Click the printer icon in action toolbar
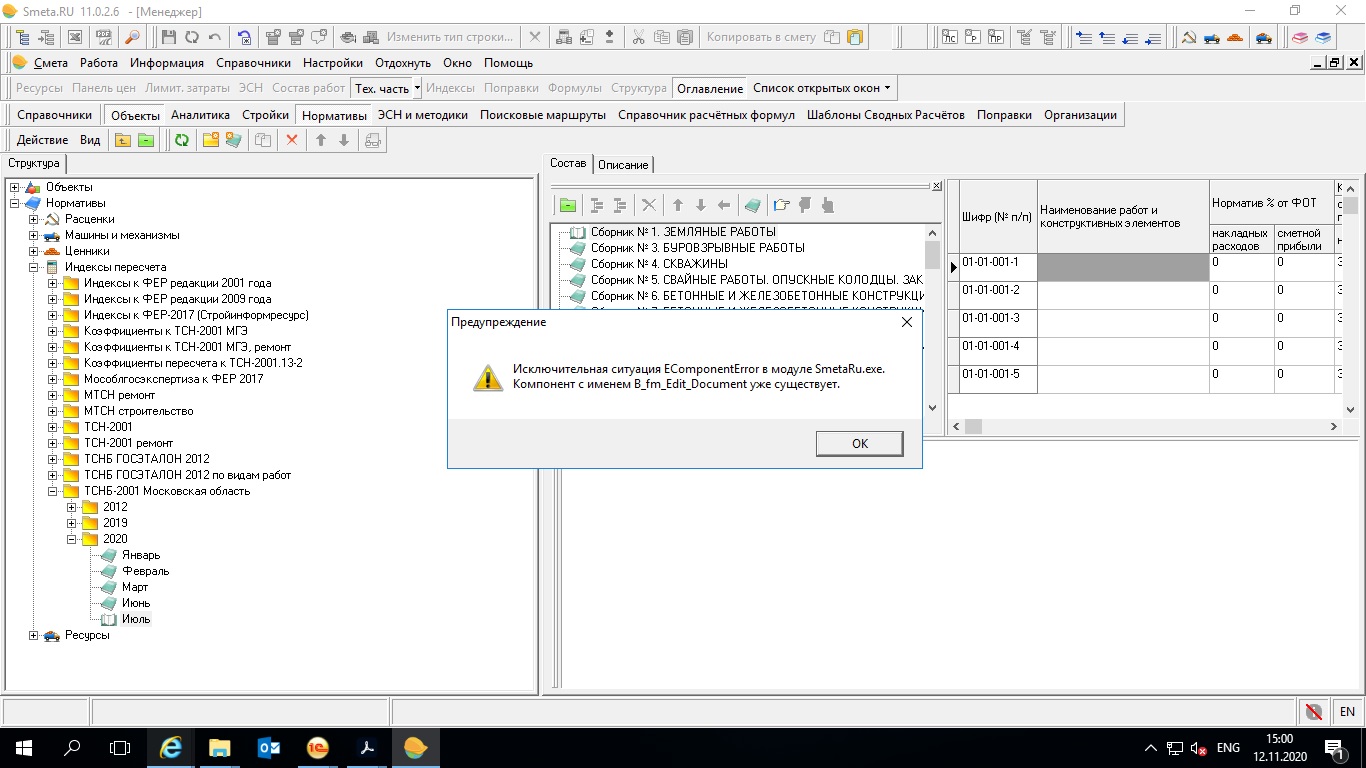 (373, 140)
